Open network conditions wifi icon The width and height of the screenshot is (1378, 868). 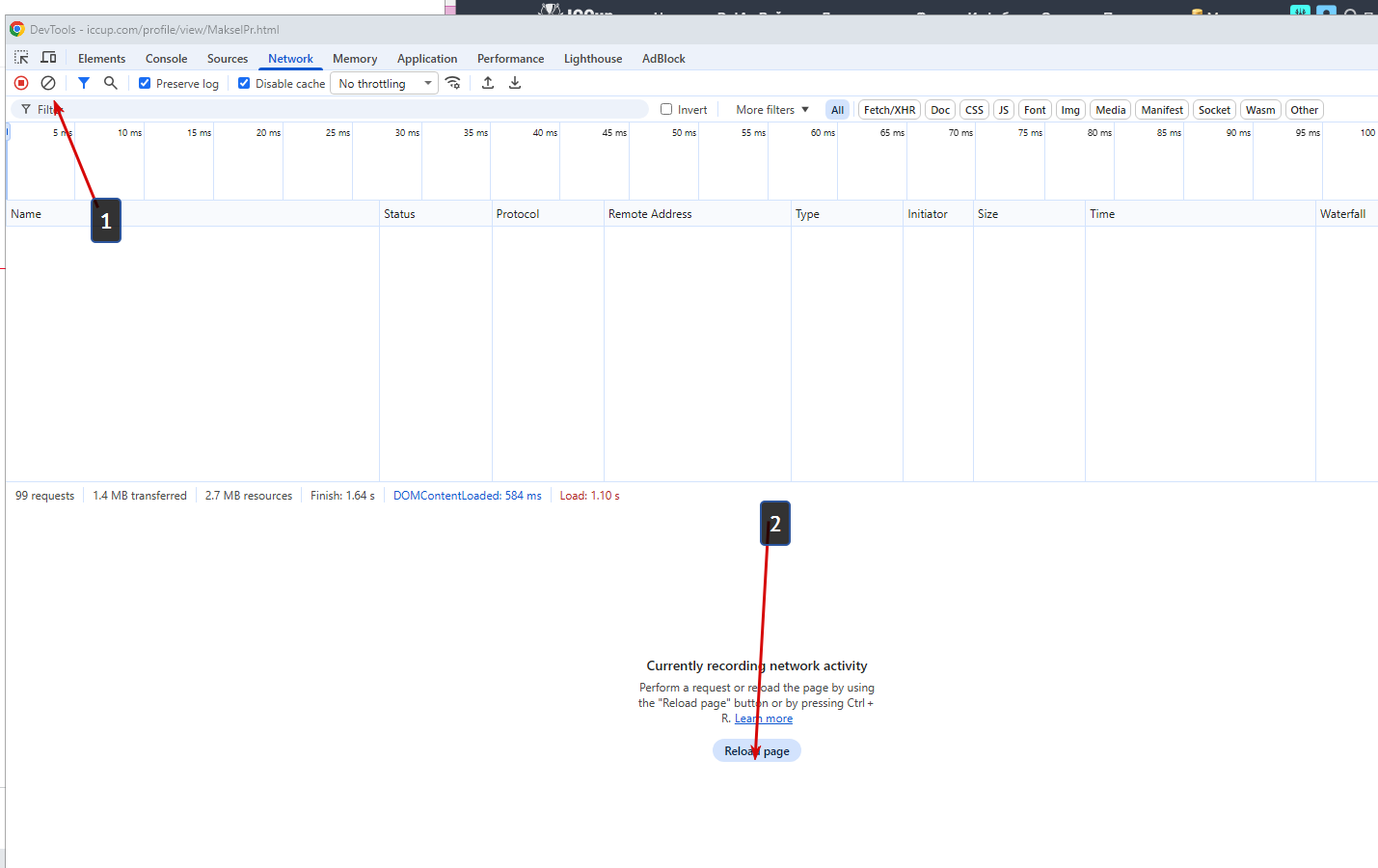453,83
